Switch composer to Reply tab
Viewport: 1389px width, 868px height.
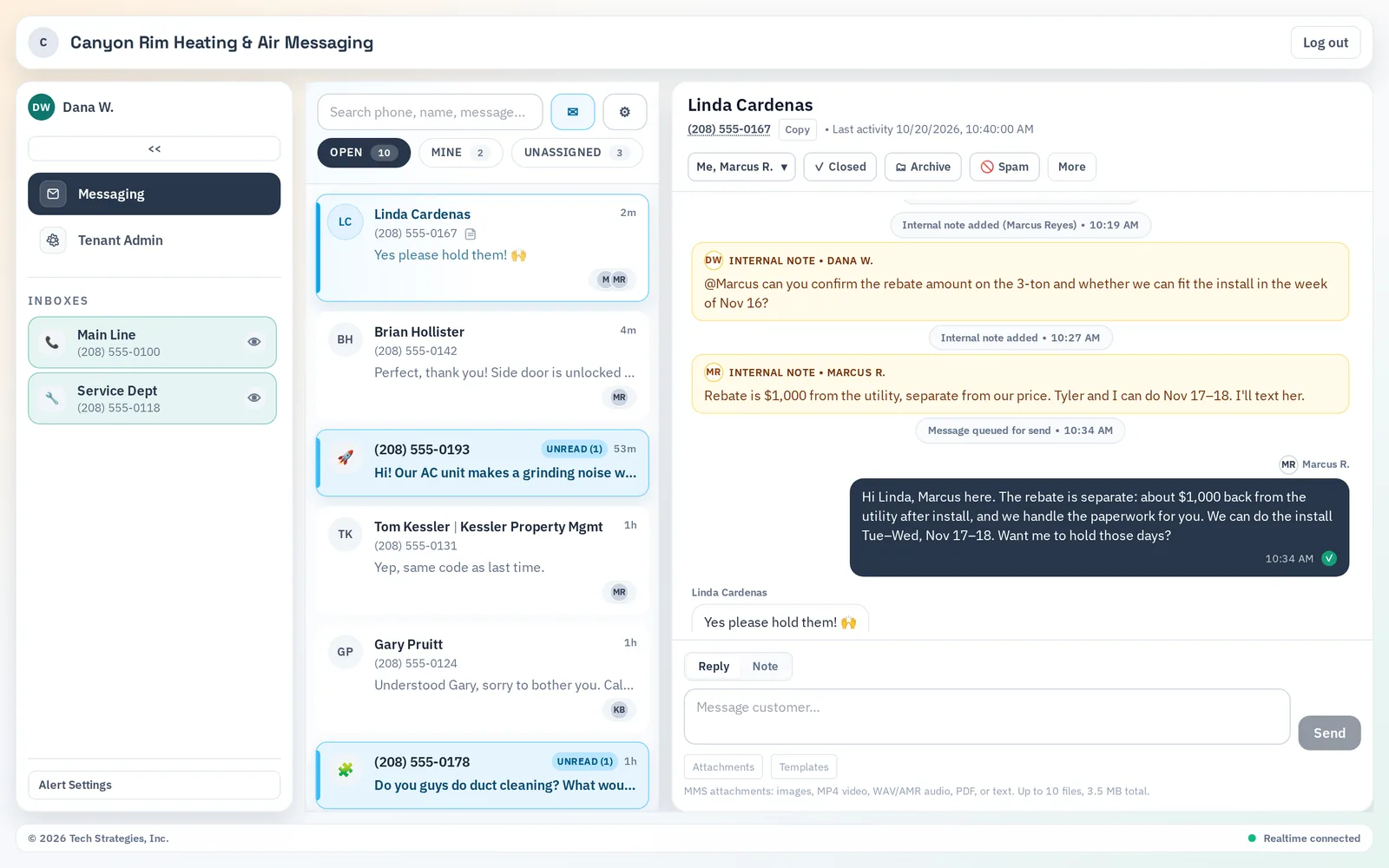pyautogui.click(x=714, y=667)
